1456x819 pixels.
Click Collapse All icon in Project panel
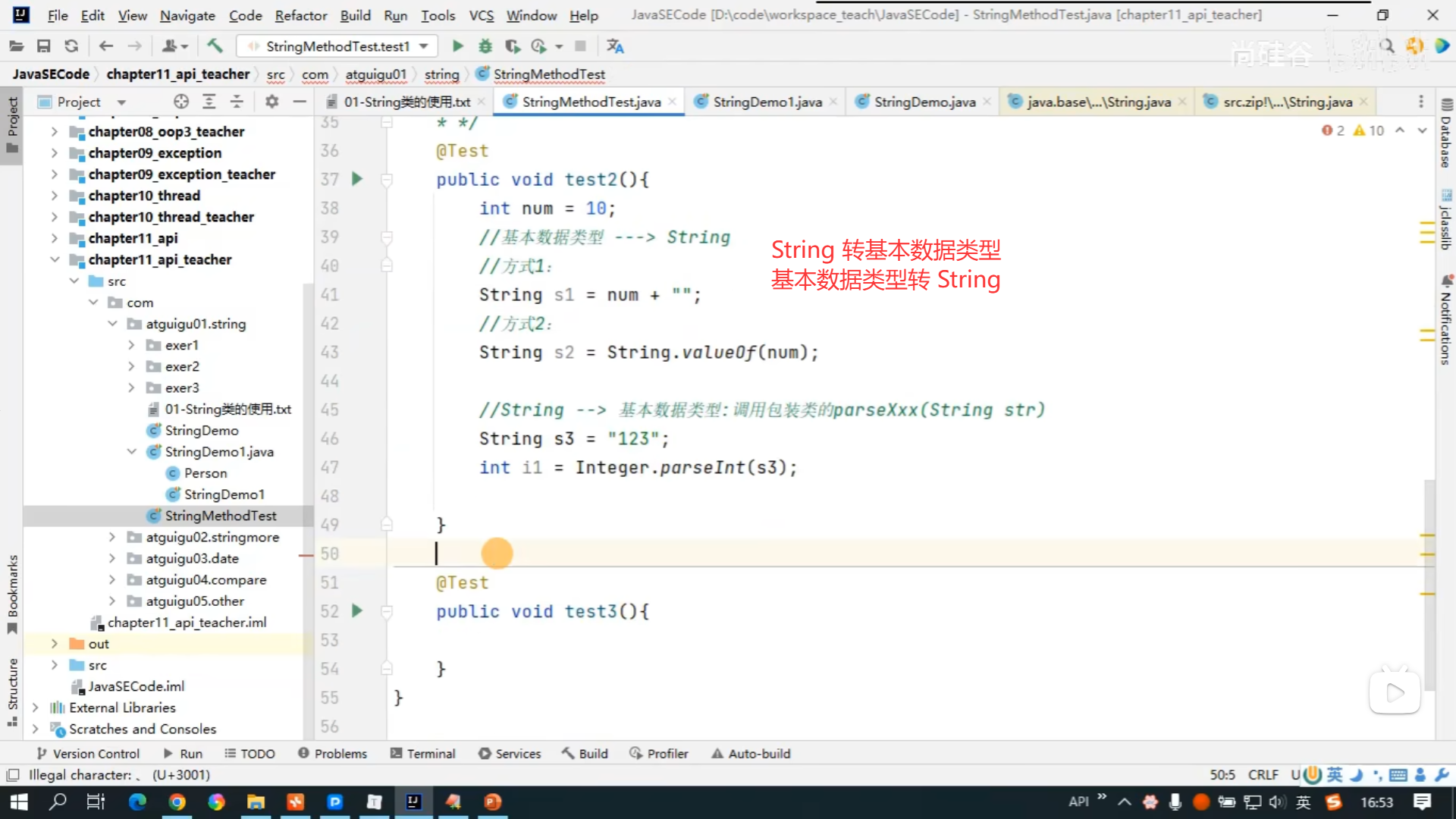pos(237,102)
